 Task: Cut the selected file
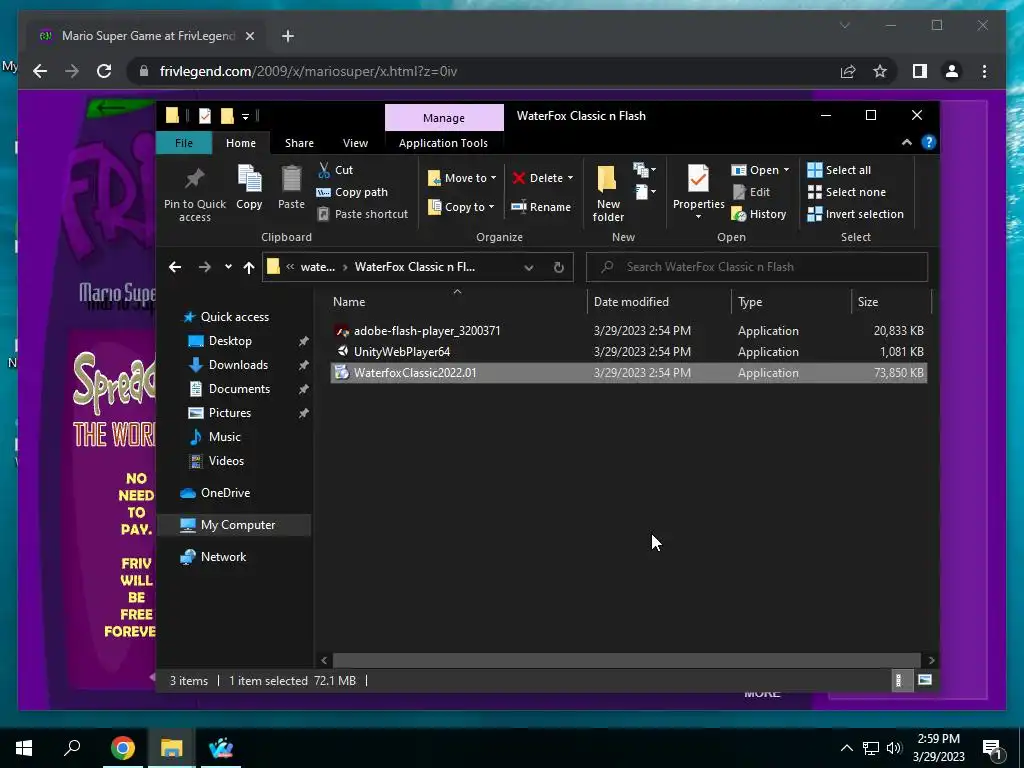335,170
